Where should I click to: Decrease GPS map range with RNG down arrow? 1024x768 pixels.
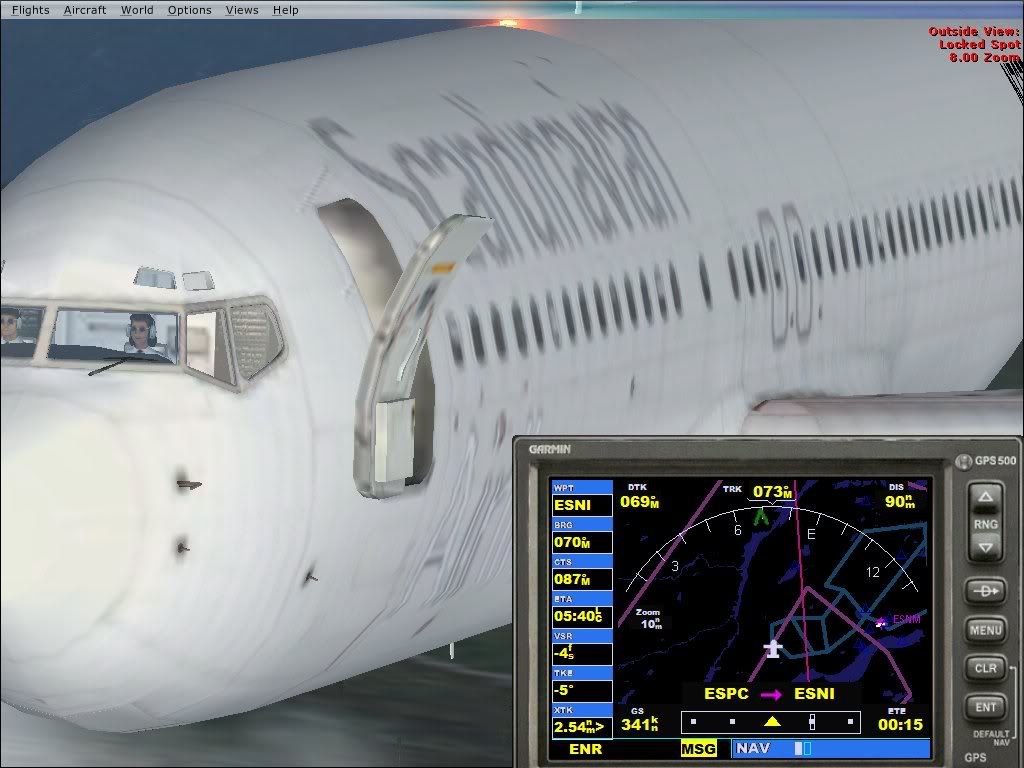(x=985, y=547)
